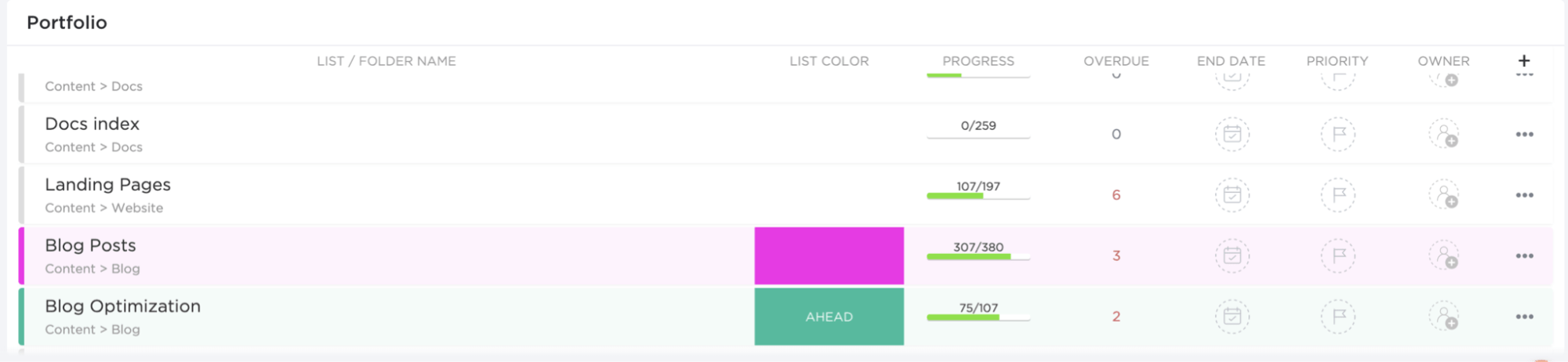
Task: Set priority flag for Blog Optimization
Action: [x=1338, y=317]
